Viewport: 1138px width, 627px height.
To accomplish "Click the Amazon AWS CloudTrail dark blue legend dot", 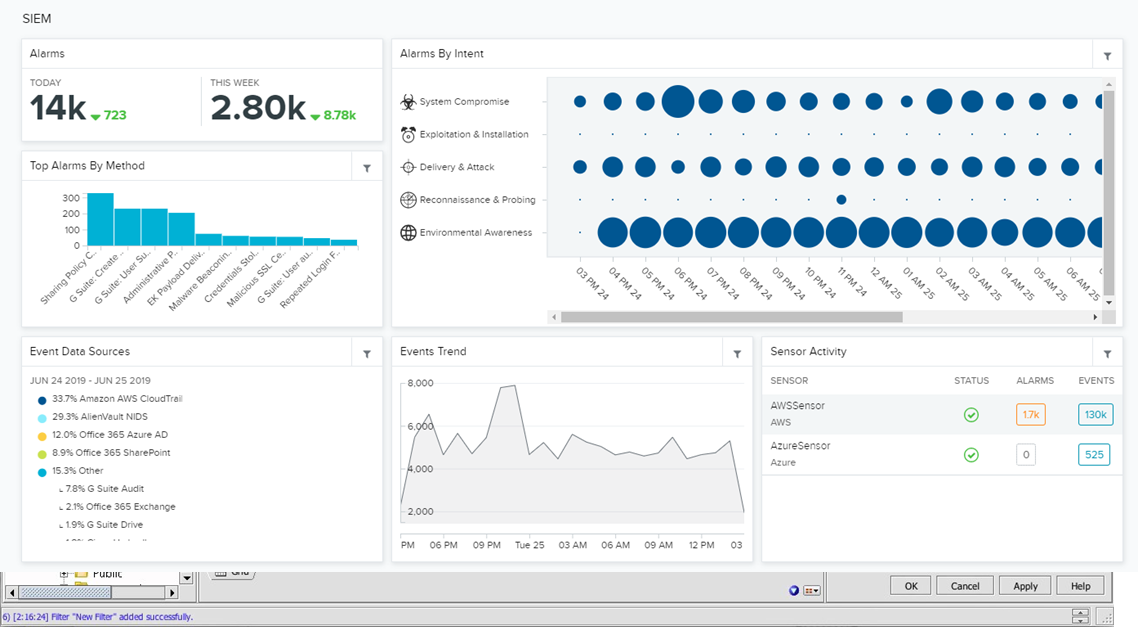I will coord(42,400).
